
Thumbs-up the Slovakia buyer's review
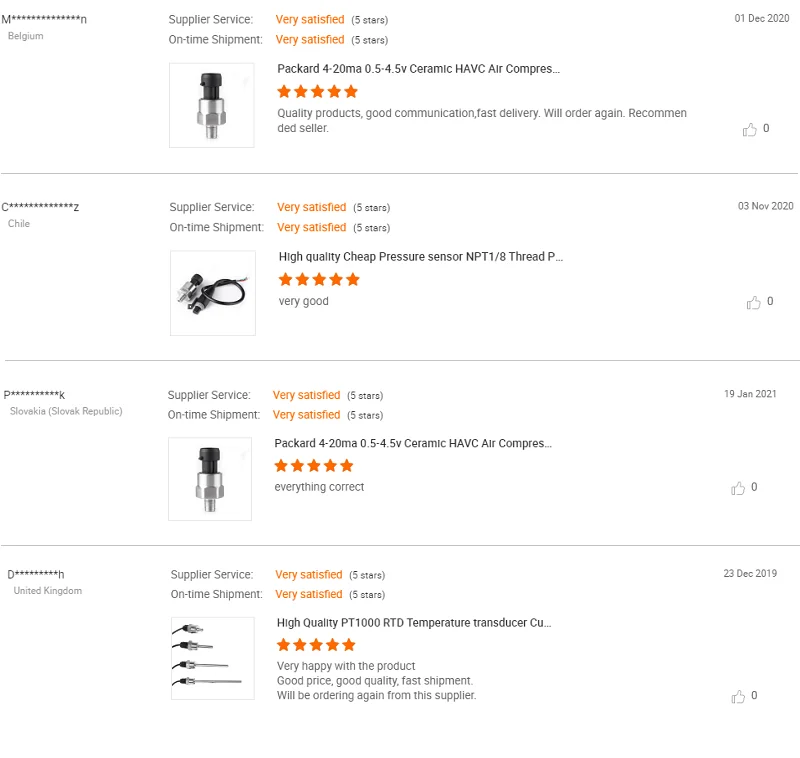coord(739,488)
